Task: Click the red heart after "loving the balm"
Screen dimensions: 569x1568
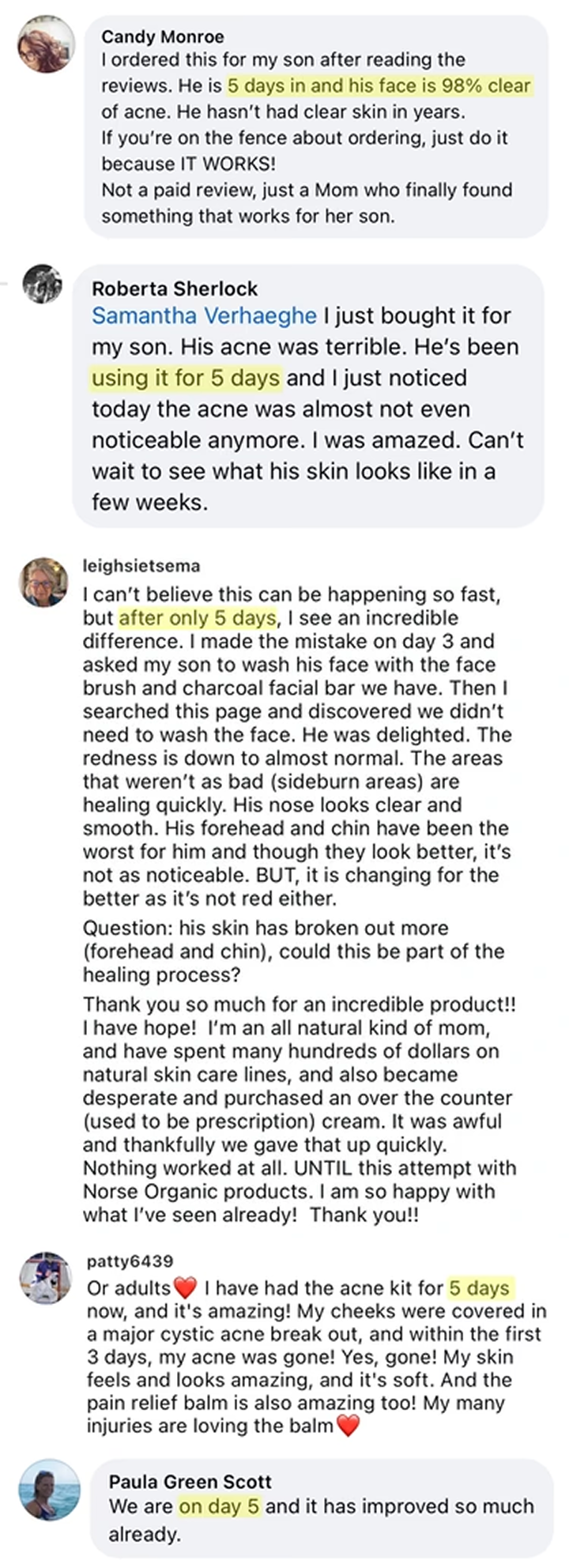Action: [348, 1426]
